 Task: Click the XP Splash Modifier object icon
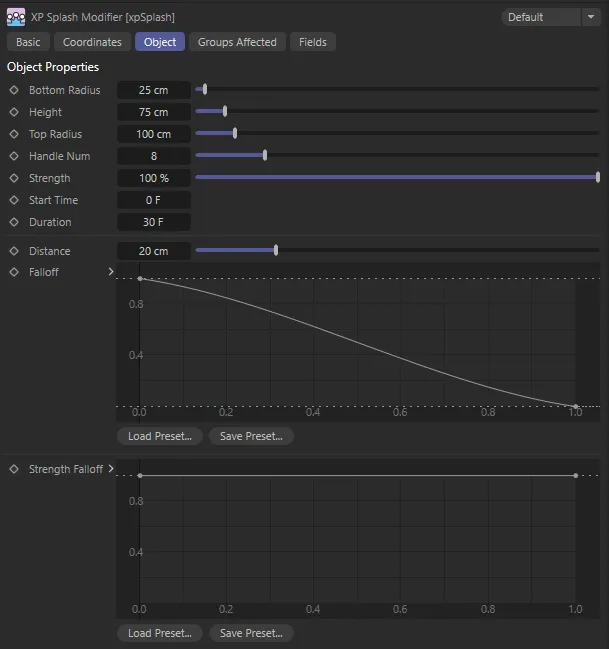16,17
